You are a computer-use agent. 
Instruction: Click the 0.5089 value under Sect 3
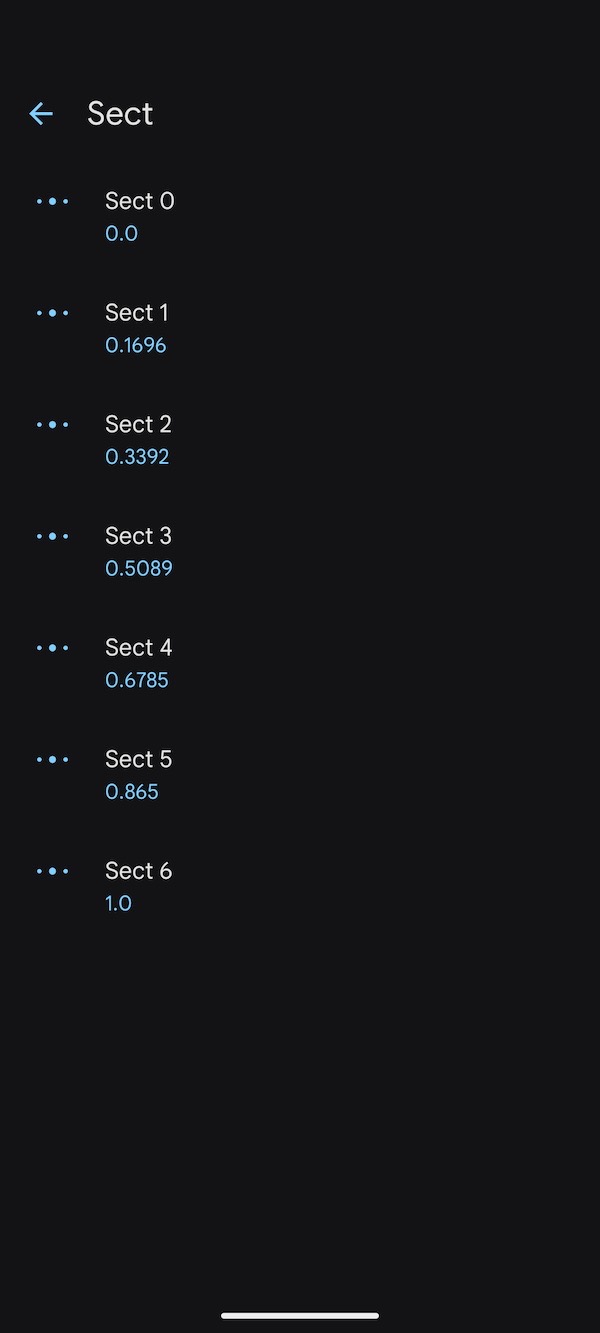(x=139, y=568)
